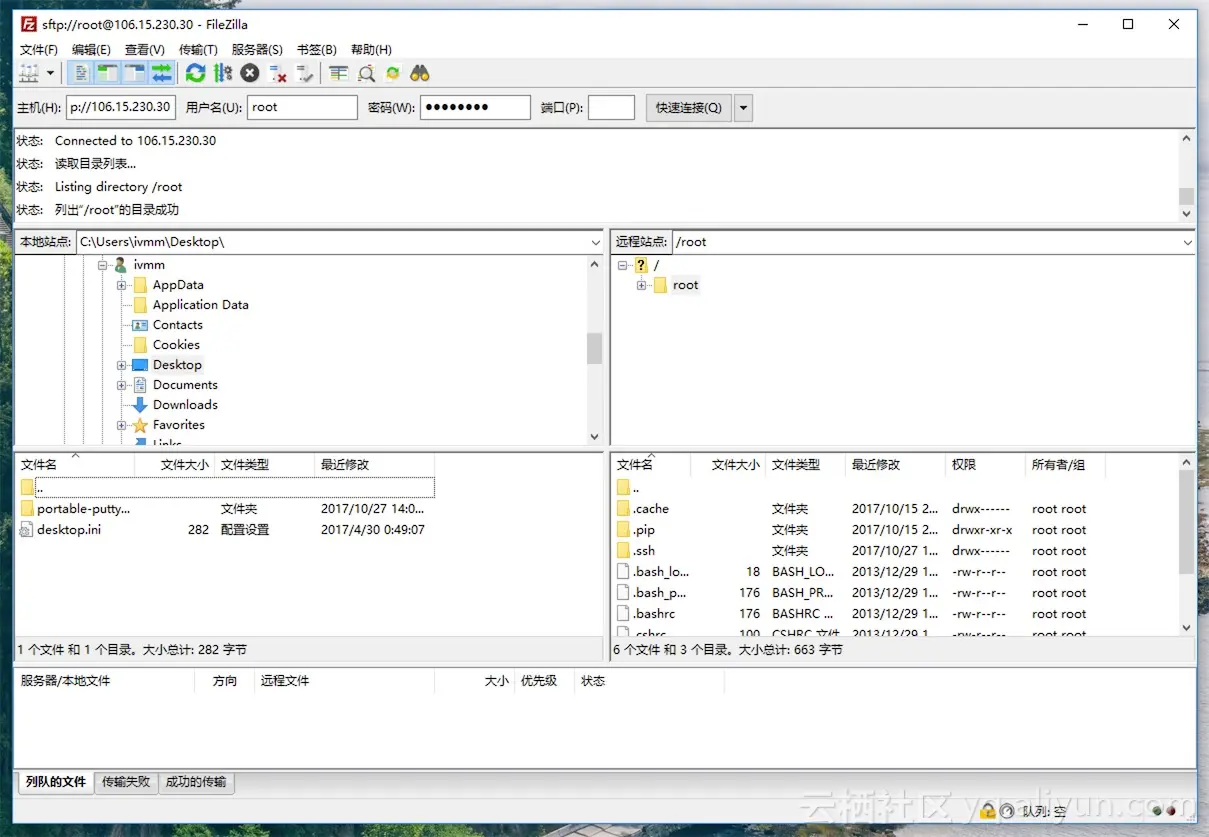Collapse the remote / root node

coord(622,265)
